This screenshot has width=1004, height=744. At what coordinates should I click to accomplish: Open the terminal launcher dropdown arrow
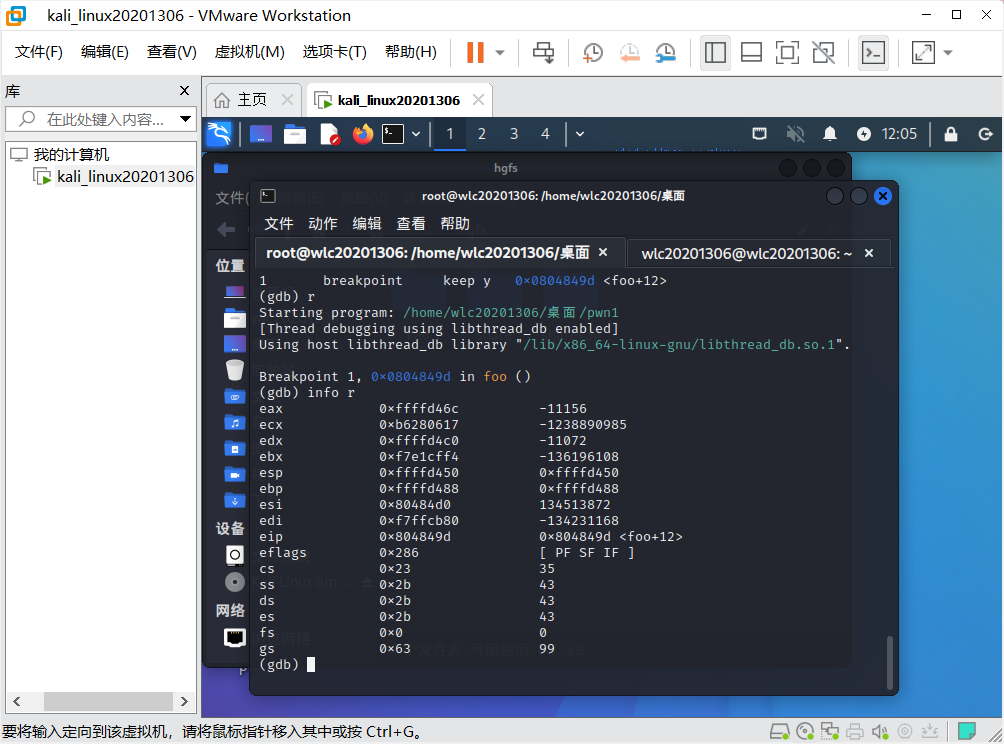click(x=416, y=134)
